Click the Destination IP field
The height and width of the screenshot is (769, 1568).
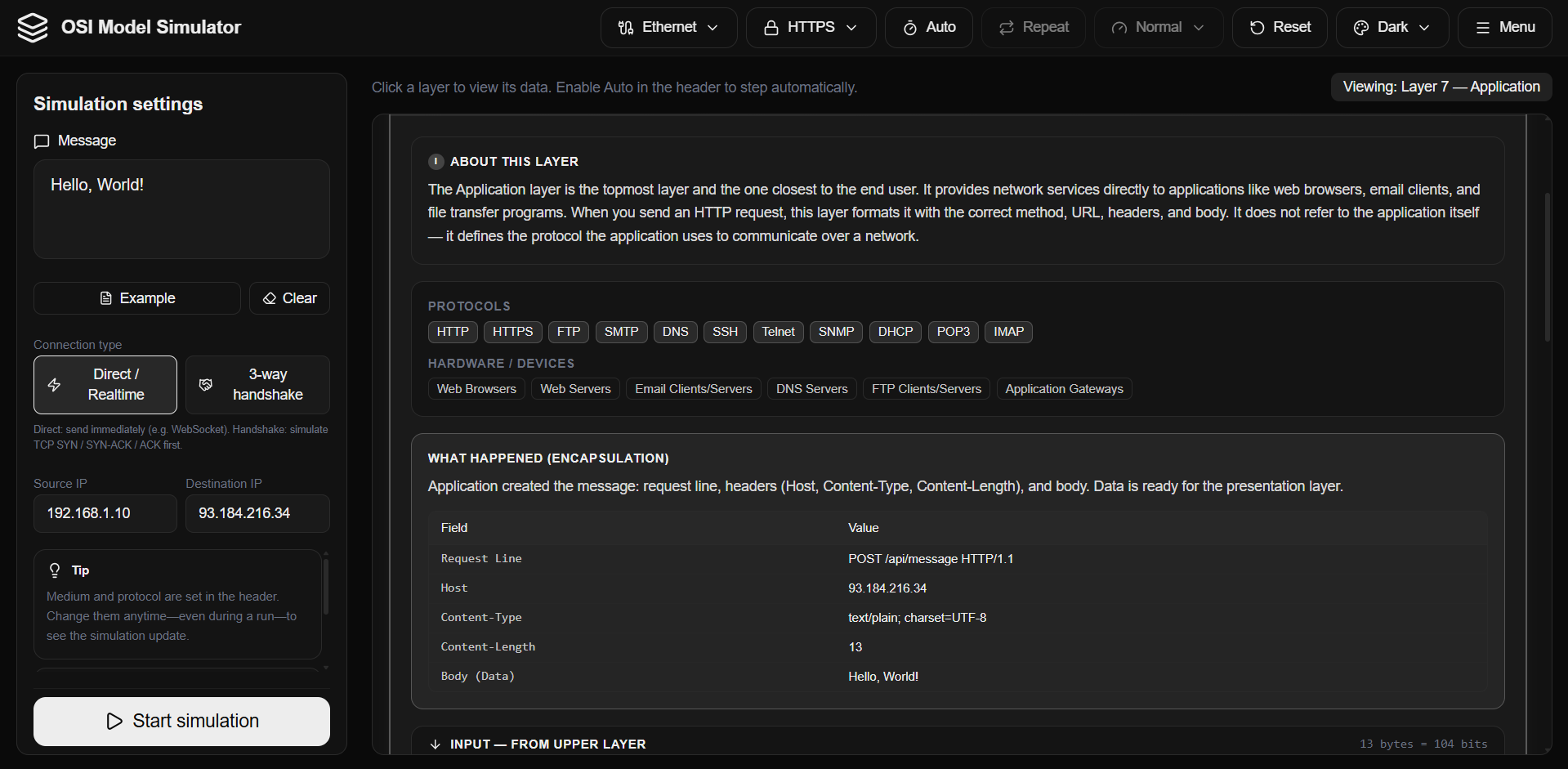pos(257,513)
